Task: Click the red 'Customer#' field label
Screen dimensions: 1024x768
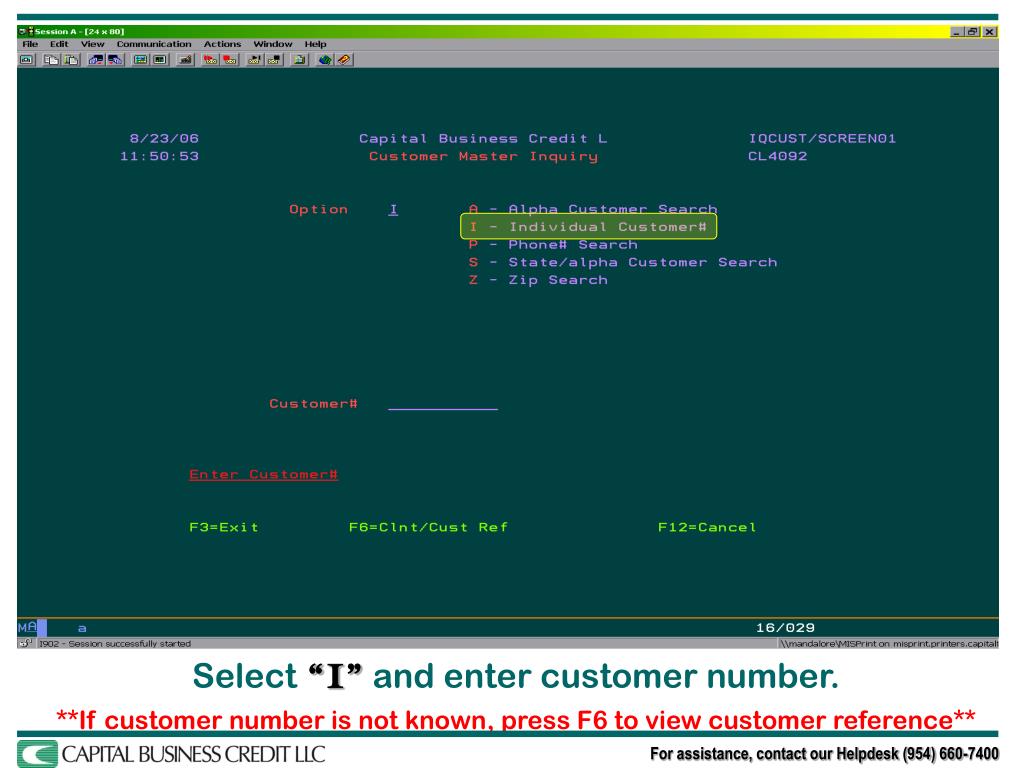Action: tap(313, 404)
